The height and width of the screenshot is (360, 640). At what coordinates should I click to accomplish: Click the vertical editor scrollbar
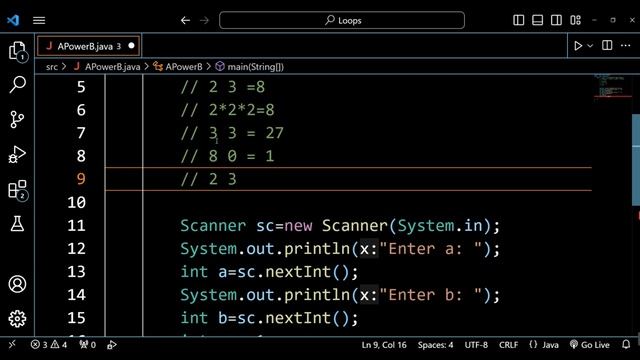coord(636,160)
